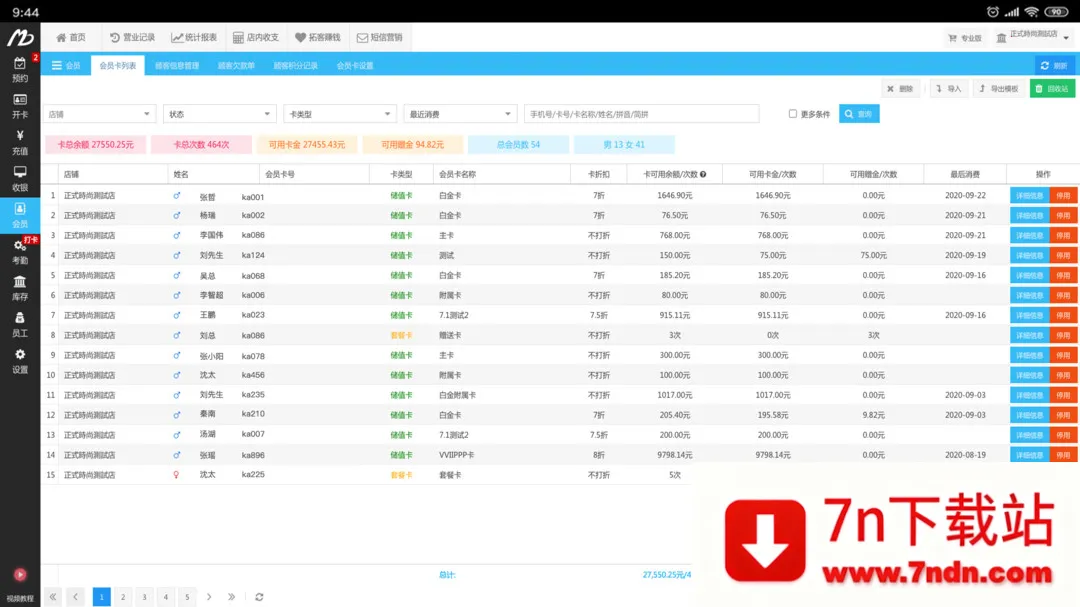Focus the phone/card number search field
The image size is (1080, 607).
coord(641,114)
